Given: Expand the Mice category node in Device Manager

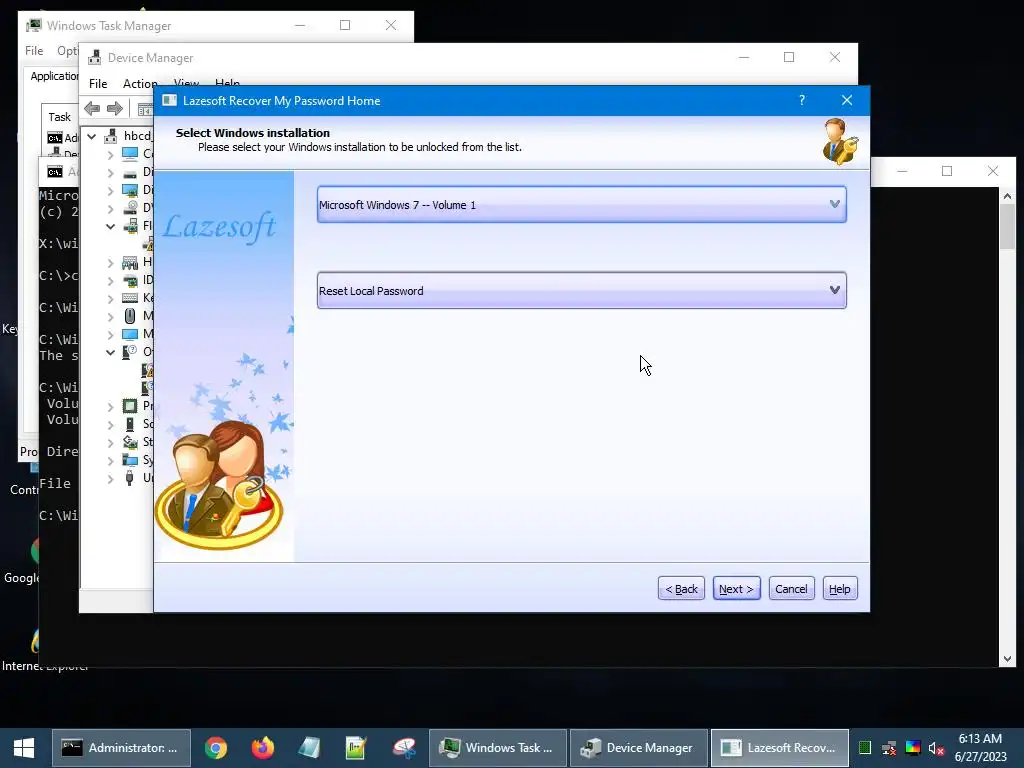Looking at the screenshot, I should point(110,316).
